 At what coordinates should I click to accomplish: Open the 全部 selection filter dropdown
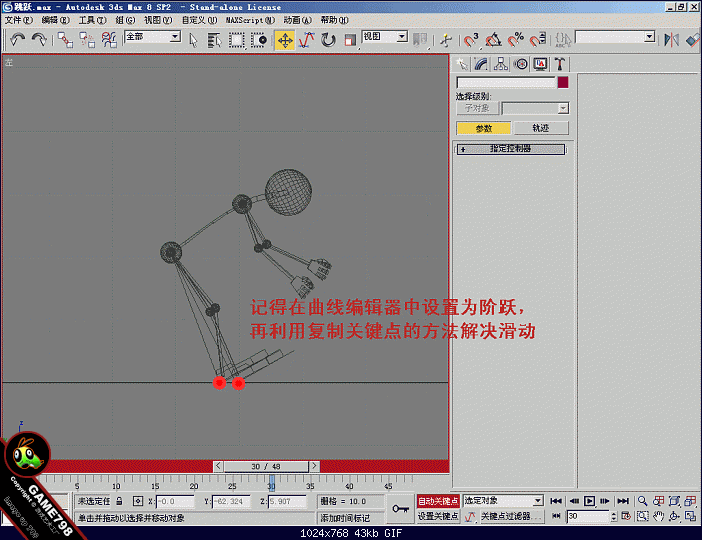coord(176,37)
